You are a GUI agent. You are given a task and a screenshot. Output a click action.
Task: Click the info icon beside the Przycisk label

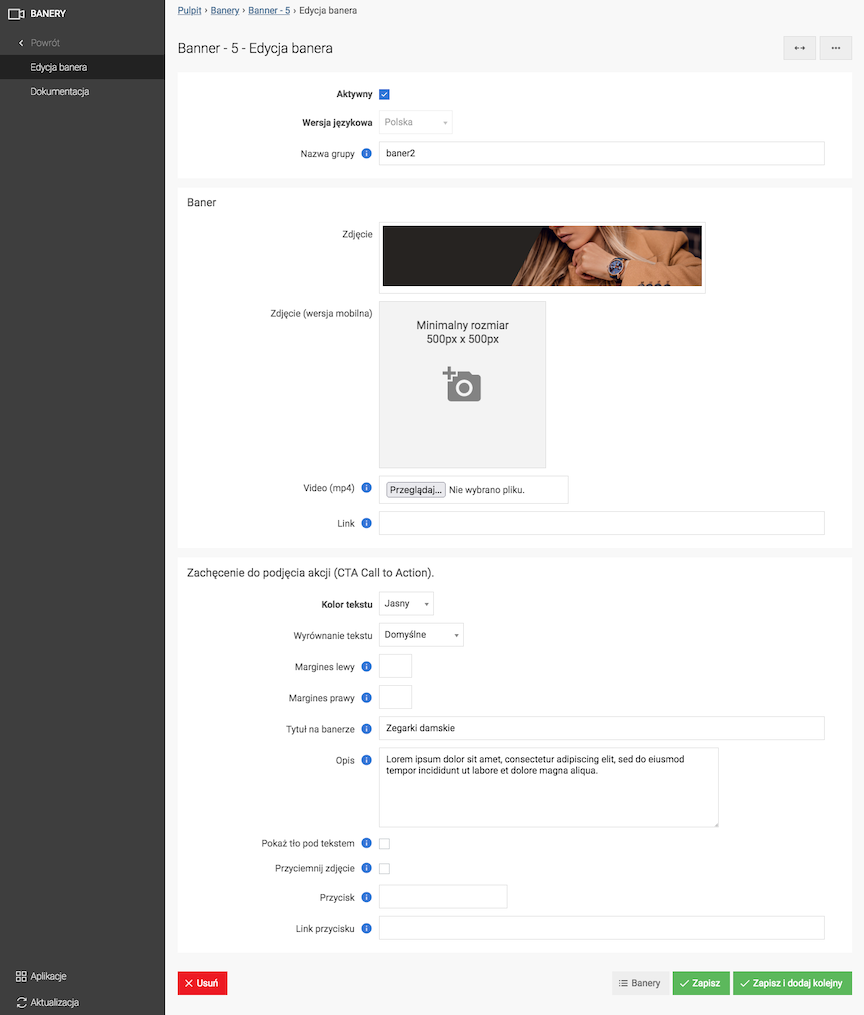click(x=366, y=897)
